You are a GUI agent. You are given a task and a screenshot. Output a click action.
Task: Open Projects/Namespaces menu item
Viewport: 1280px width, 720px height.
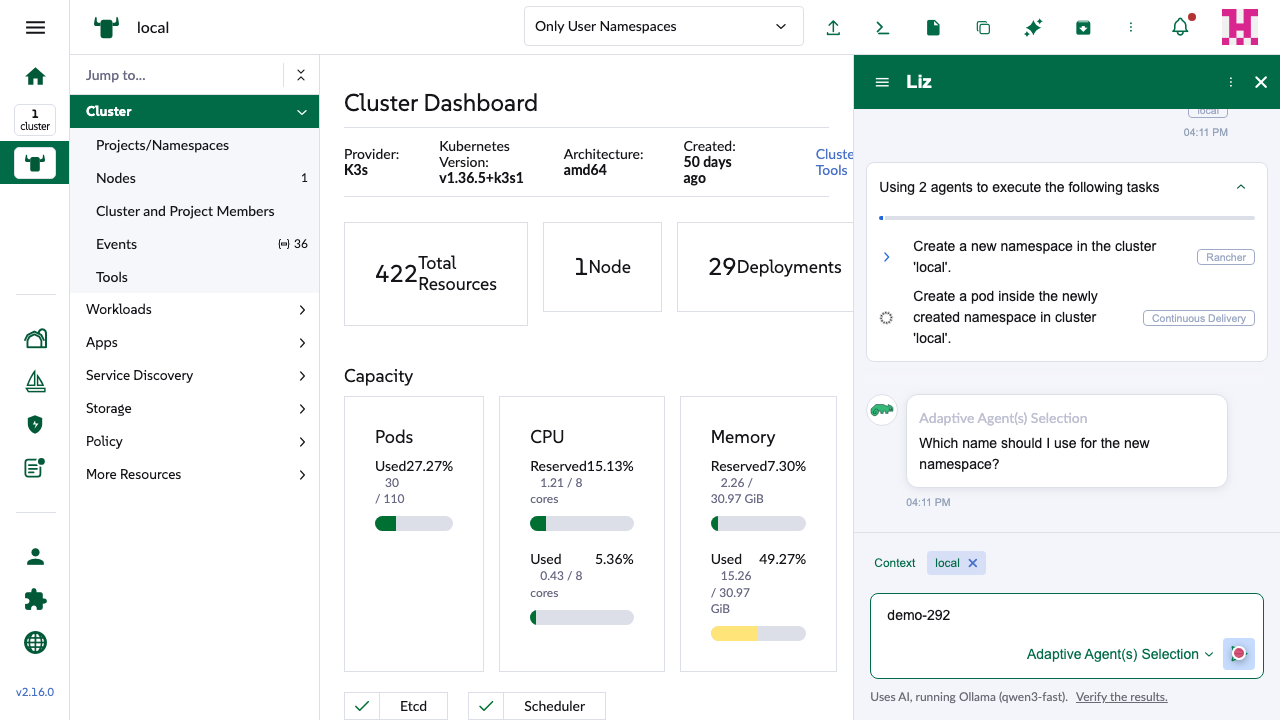tap(195, 145)
